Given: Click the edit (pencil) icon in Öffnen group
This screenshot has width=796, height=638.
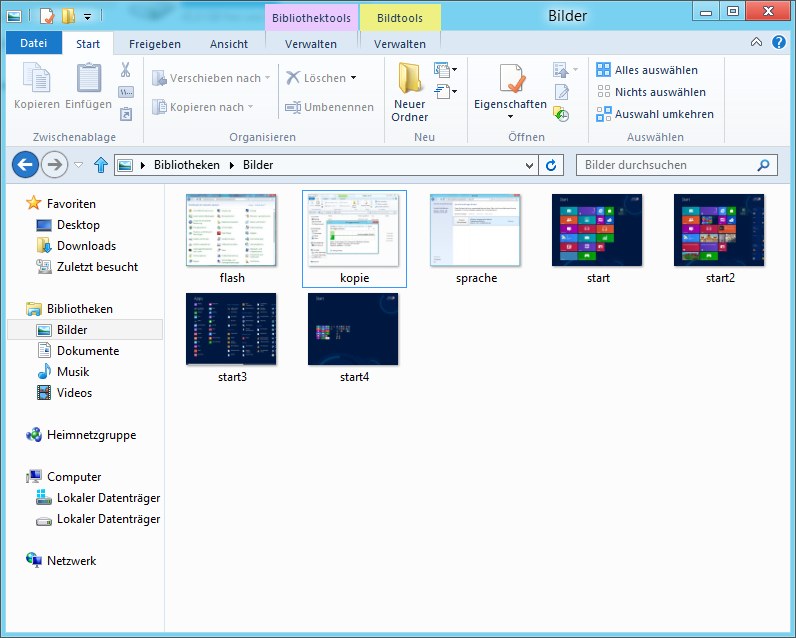Looking at the screenshot, I should coord(561,92).
